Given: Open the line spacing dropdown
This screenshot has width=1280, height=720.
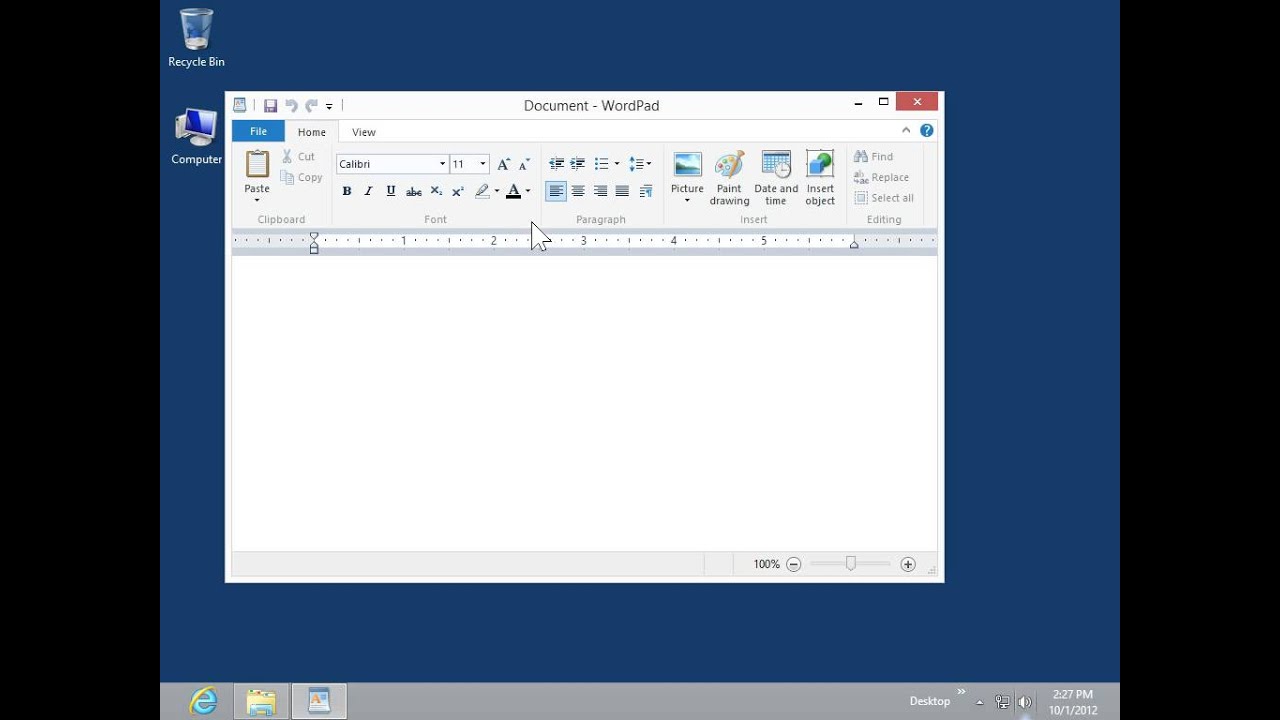Looking at the screenshot, I should (640, 164).
